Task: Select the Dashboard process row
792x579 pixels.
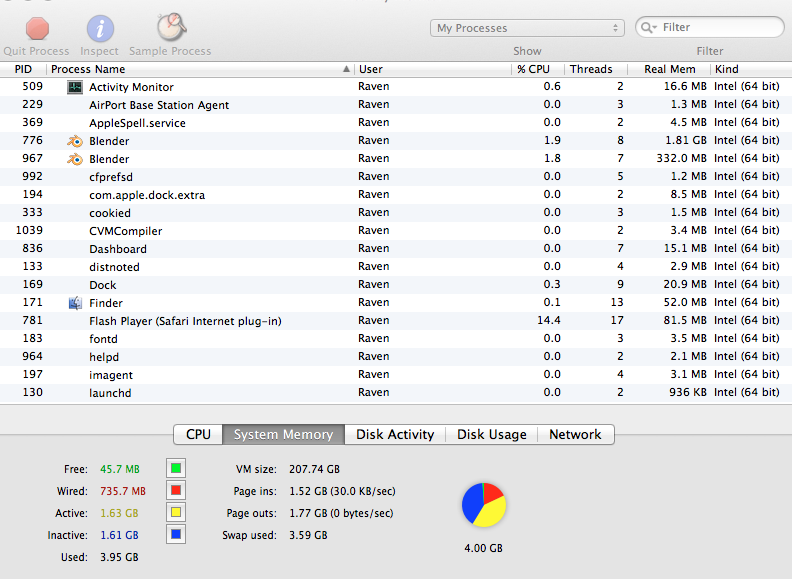Action: point(396,249)
